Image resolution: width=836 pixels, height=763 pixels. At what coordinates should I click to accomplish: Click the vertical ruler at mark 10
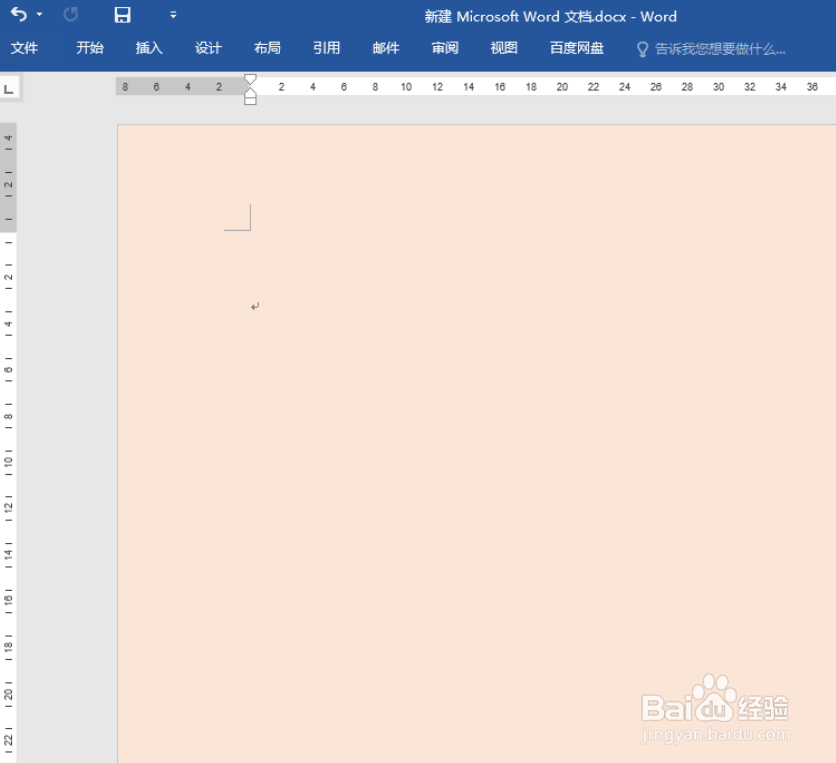(9, 462)
